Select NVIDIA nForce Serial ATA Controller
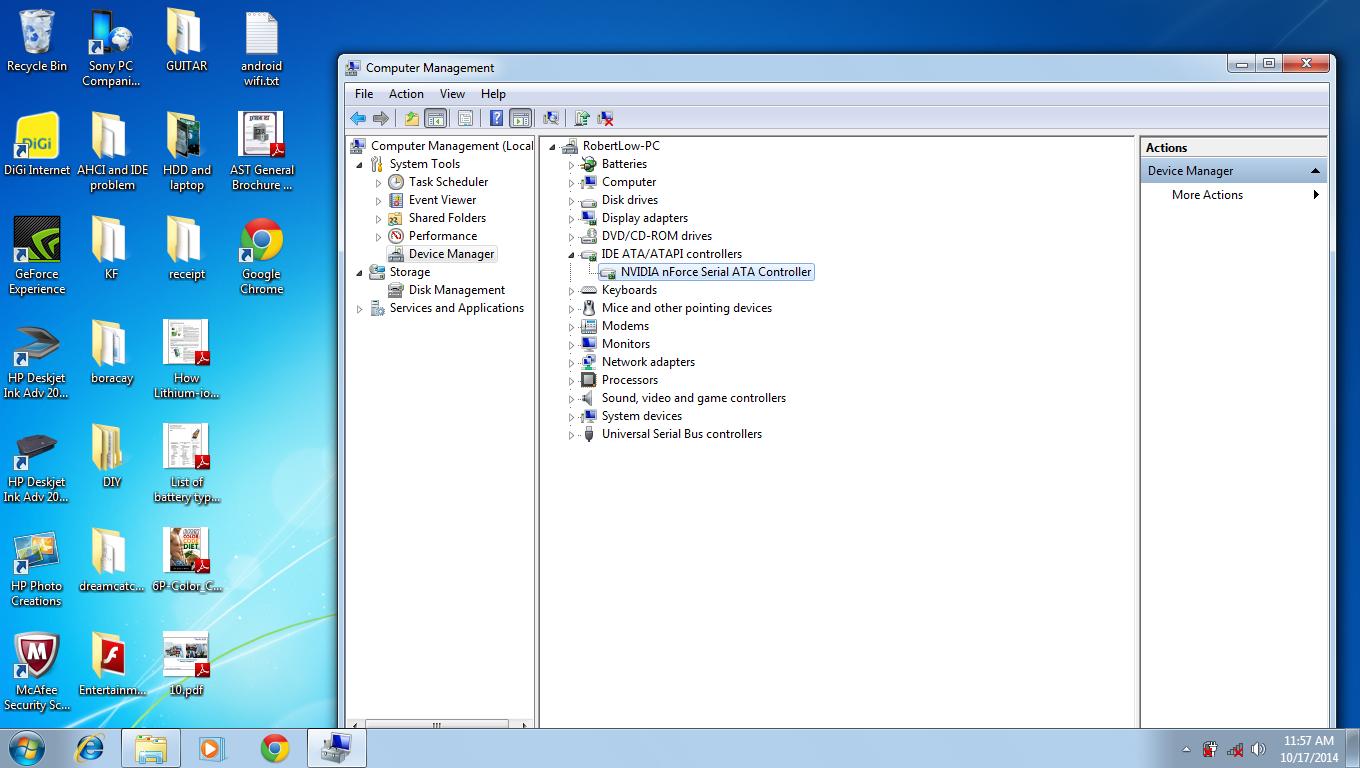The image size is (1360, 768). pos(716,272)
